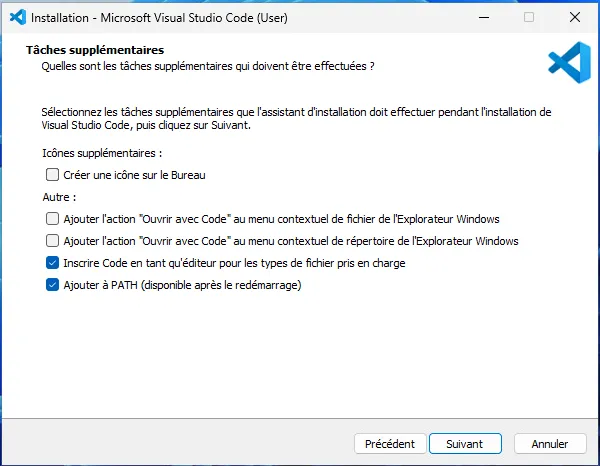Click the 'Quelles sont les tâches supplémentaires' subtitle

[206, 66]
